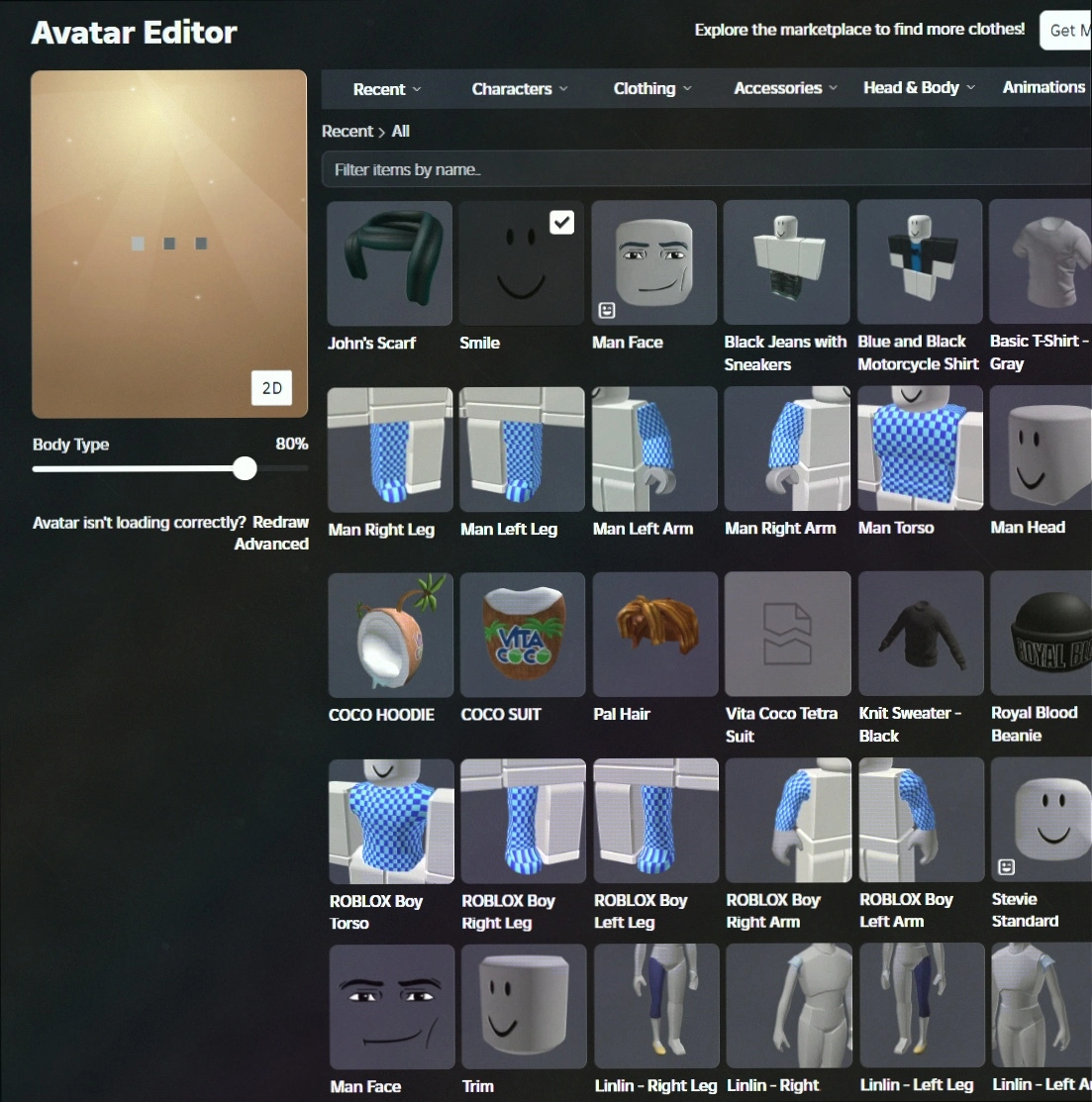Open the Head & Body dropdown
The width and height of the screenshot is (1092, 1102).
tap(919, 87)
